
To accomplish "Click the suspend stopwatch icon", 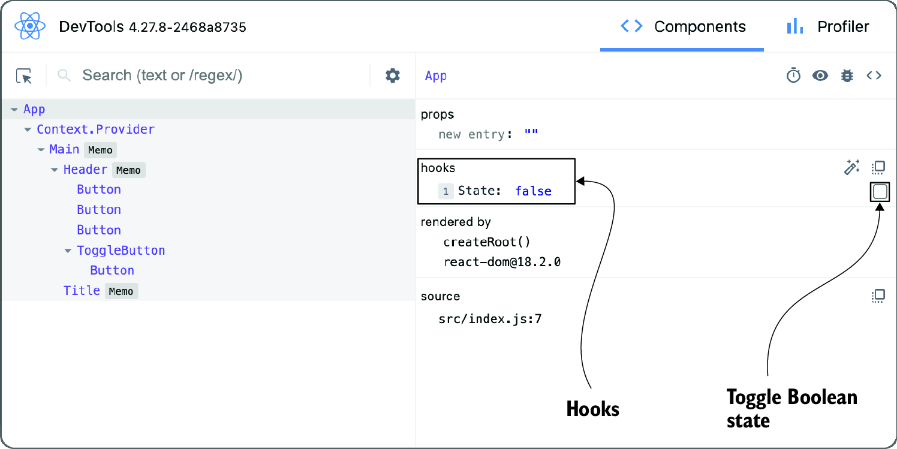I will click(793, 76).
